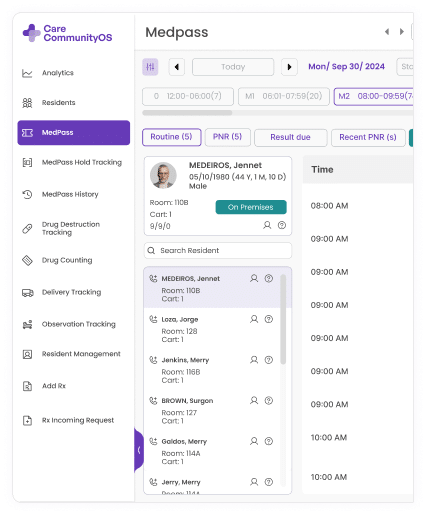This screenshot has height=515, width=426.
Task: Collapse the sidebar with purple chevron handle
Action: [139, 450]
